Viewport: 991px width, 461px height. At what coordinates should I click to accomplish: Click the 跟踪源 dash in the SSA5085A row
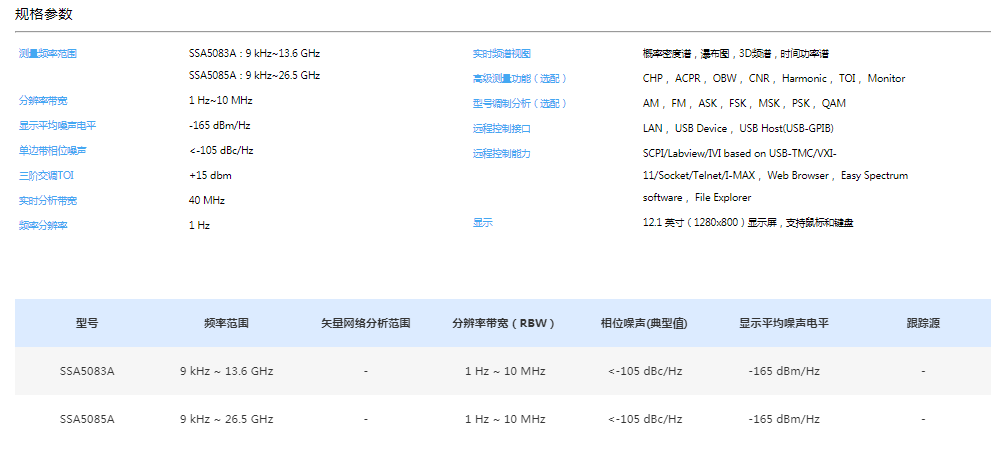click(923, 419)
